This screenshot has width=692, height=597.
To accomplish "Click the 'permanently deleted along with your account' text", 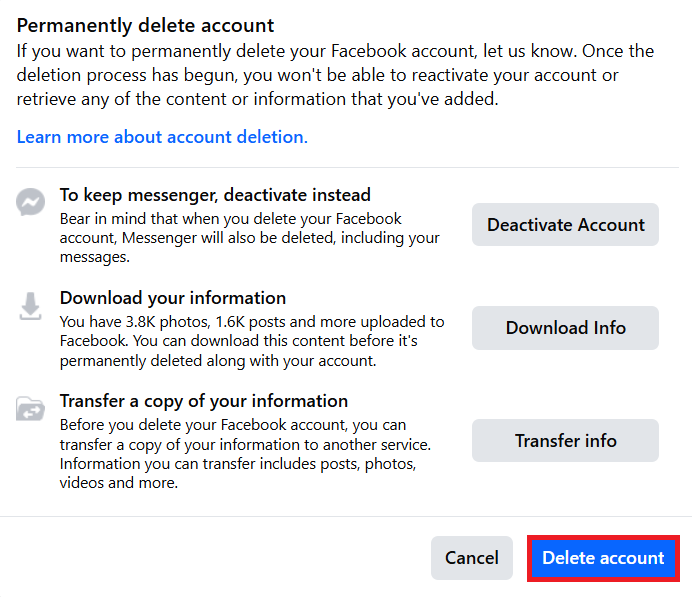I will [218, 361].
